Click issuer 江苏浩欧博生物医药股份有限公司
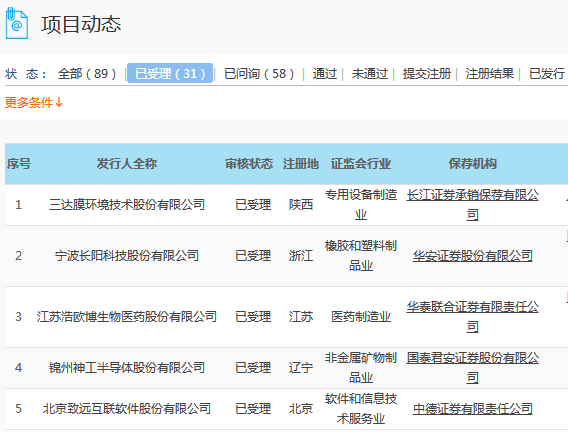Viewport: 568px width, 432px height. 127,317
